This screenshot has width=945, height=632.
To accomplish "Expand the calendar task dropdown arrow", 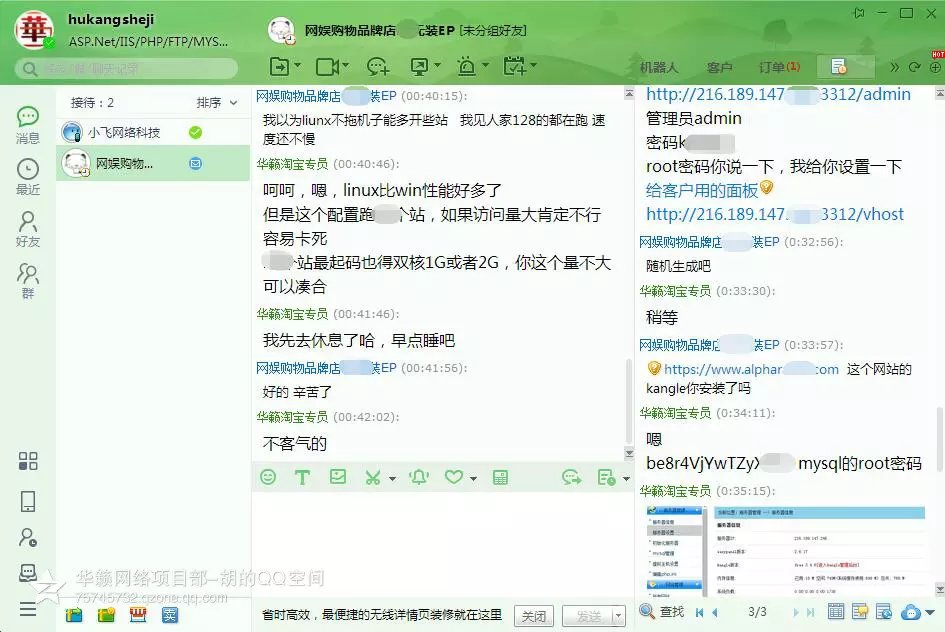I will pyautogui.click(x=533, y=65).
